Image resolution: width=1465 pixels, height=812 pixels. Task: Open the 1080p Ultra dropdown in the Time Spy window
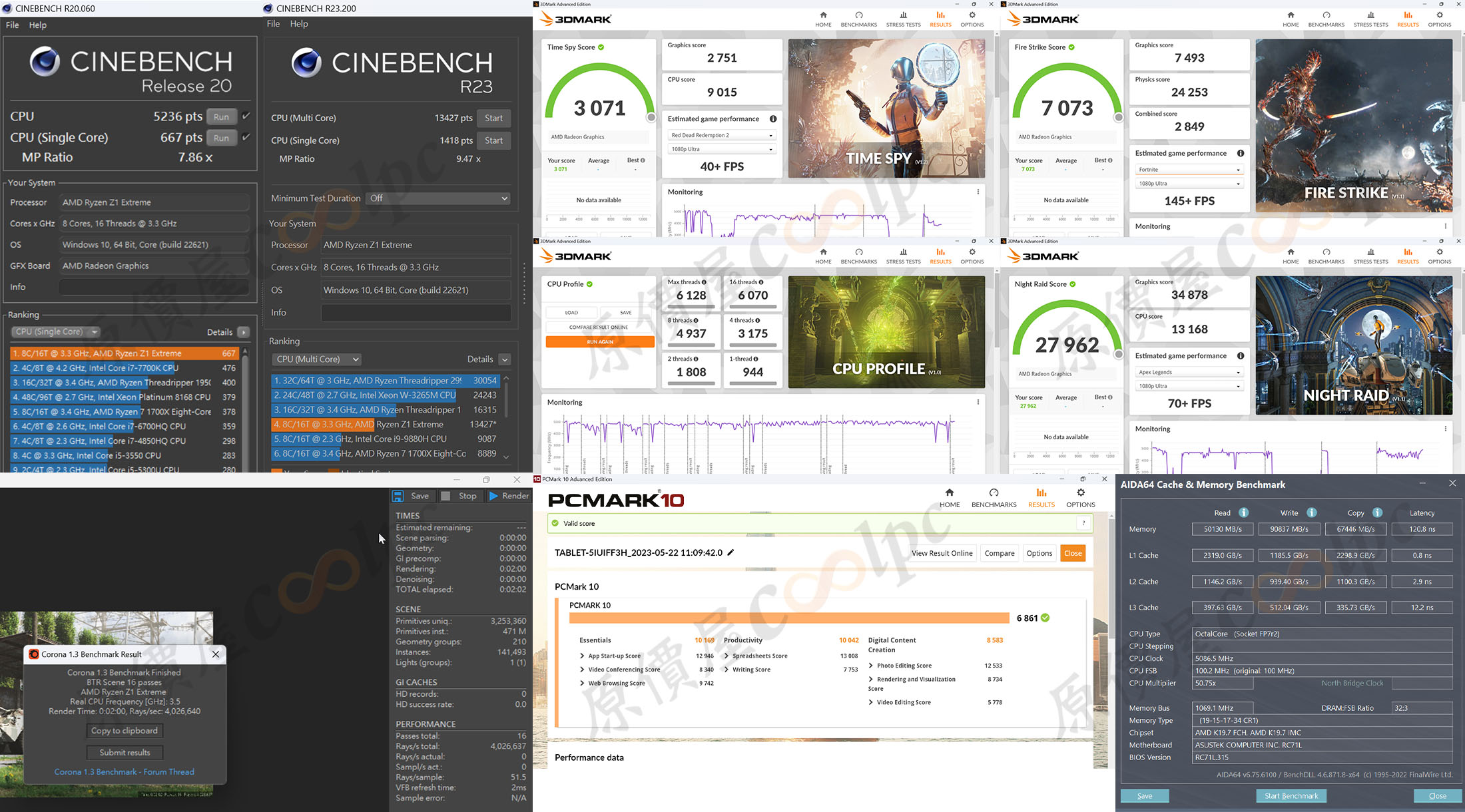[722, 149]
